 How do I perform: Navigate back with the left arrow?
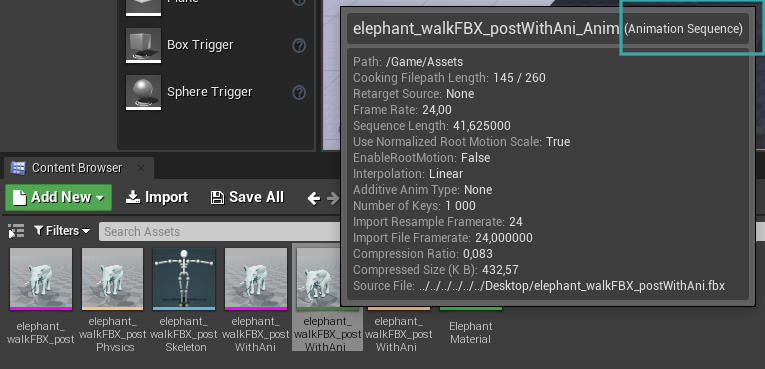pyautogui.click(x=314, y=198)
